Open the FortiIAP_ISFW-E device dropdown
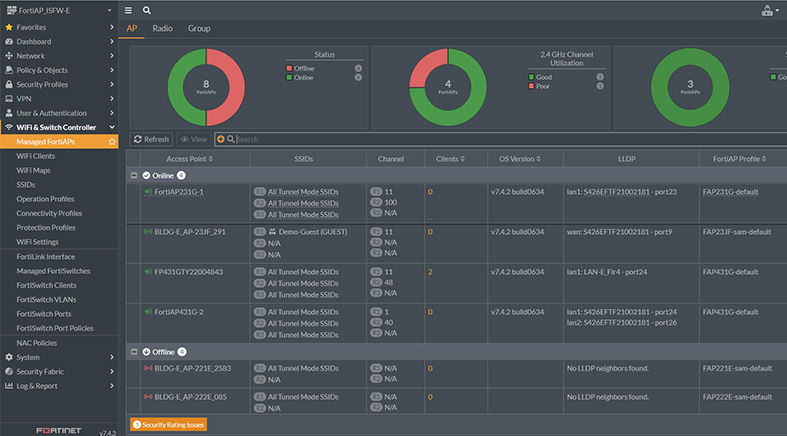 click(109, 11)
